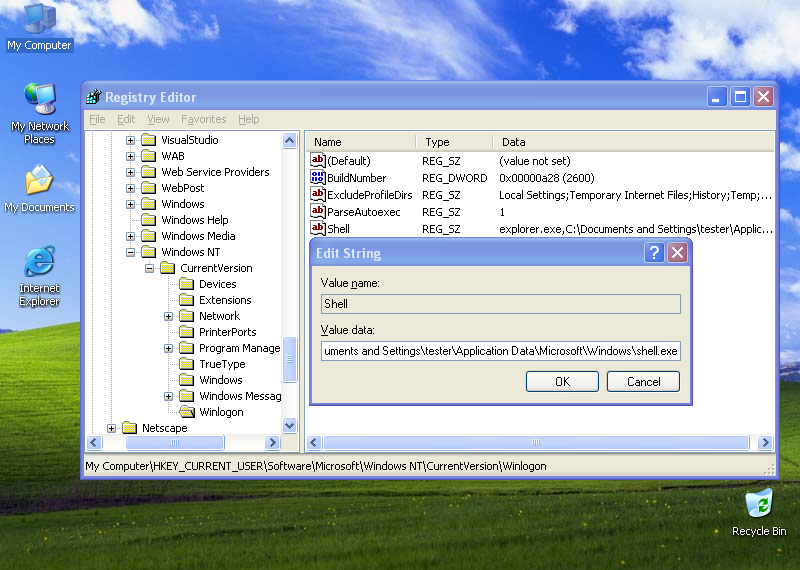Click the TrueType folder icon

[187, 364]
